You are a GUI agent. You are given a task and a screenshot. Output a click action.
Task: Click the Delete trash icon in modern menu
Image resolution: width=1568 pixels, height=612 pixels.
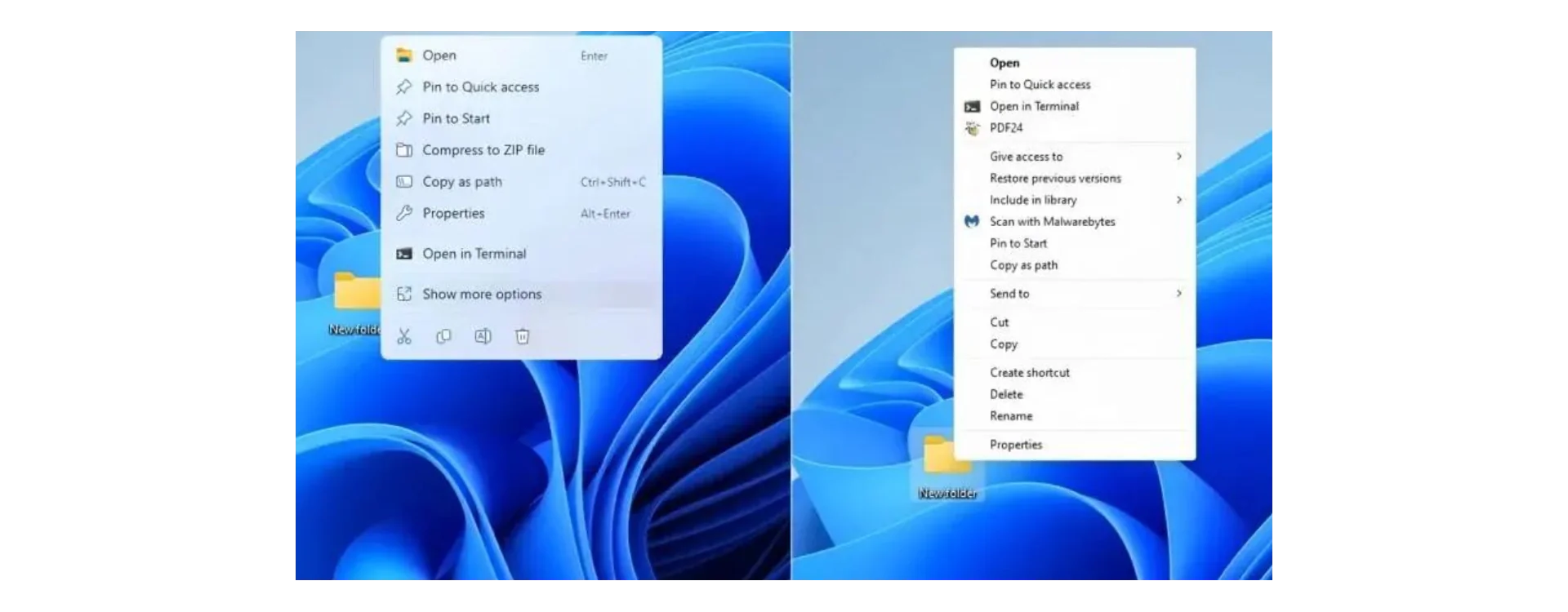click(523, 336)
